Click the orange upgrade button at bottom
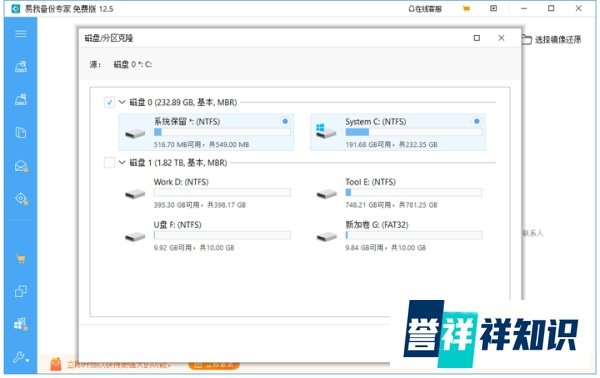 coord(214,365)
